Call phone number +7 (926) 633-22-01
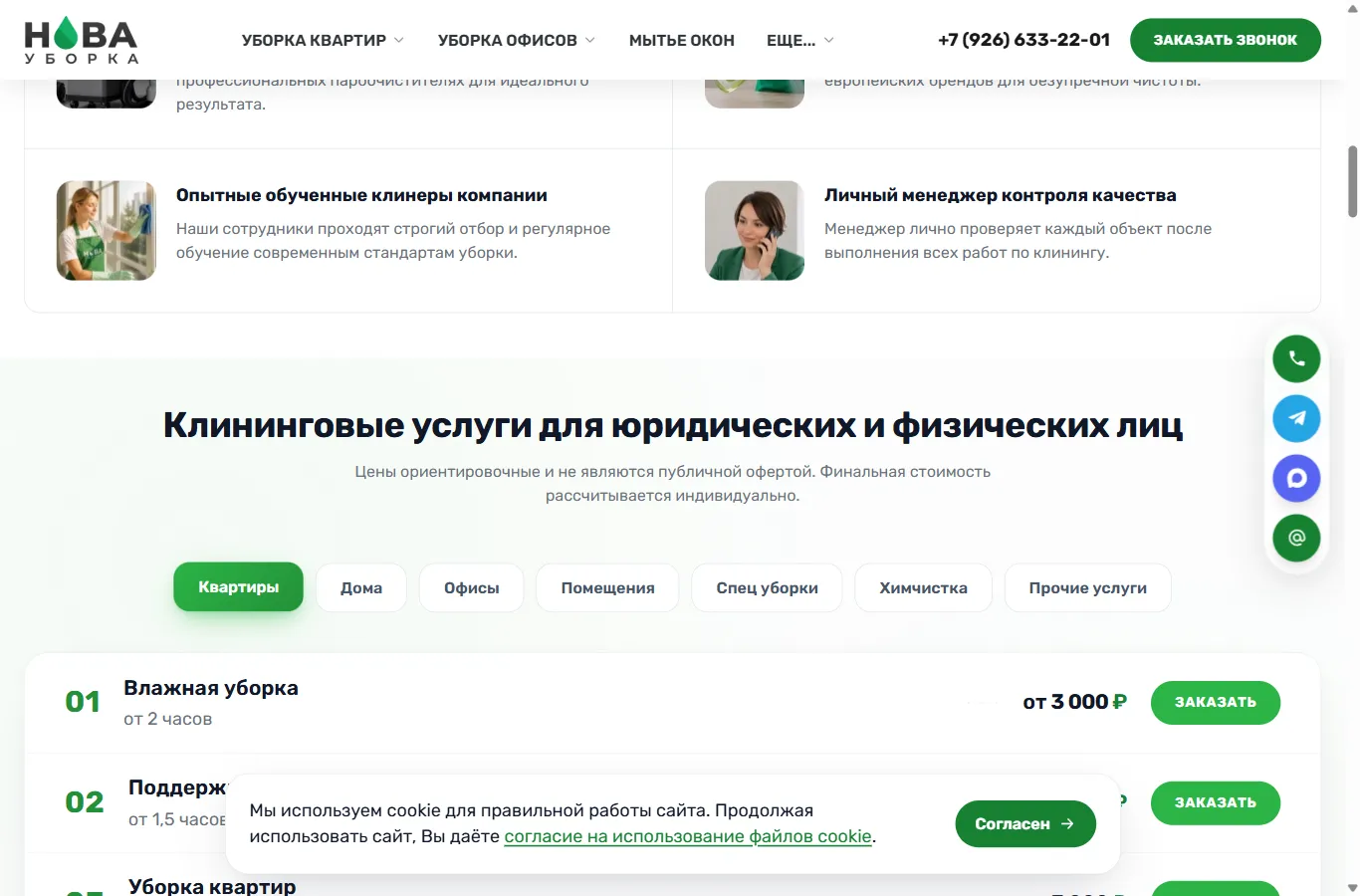 tap(1023, 40)
